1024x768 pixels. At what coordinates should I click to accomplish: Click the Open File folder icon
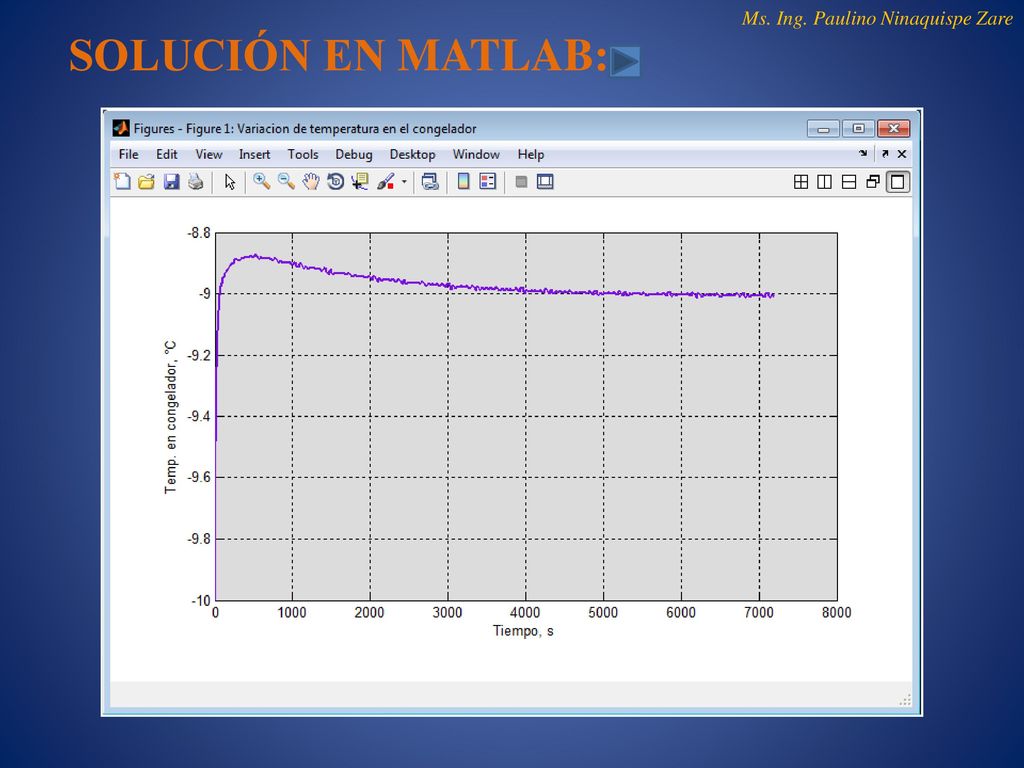(146, 182)
